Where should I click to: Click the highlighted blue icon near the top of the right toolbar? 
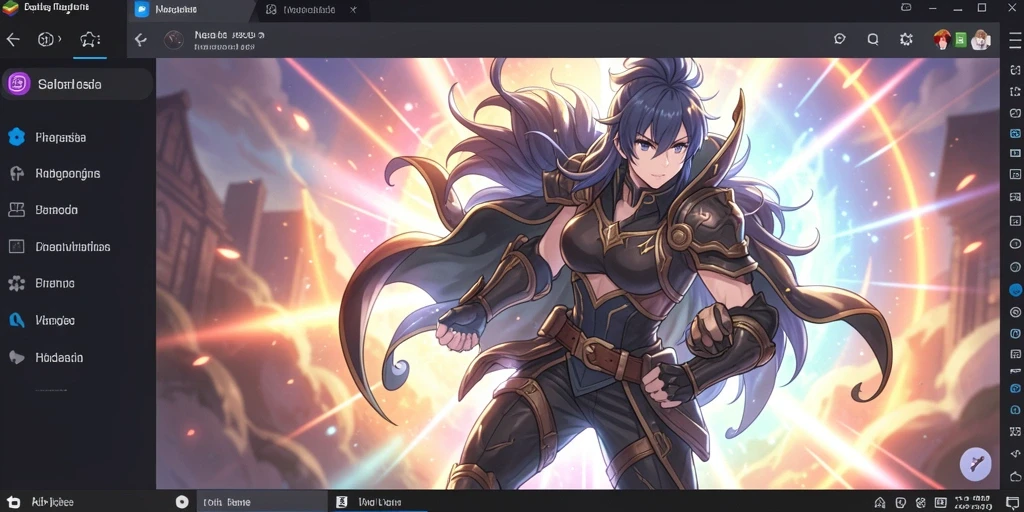coord(1015,133)
